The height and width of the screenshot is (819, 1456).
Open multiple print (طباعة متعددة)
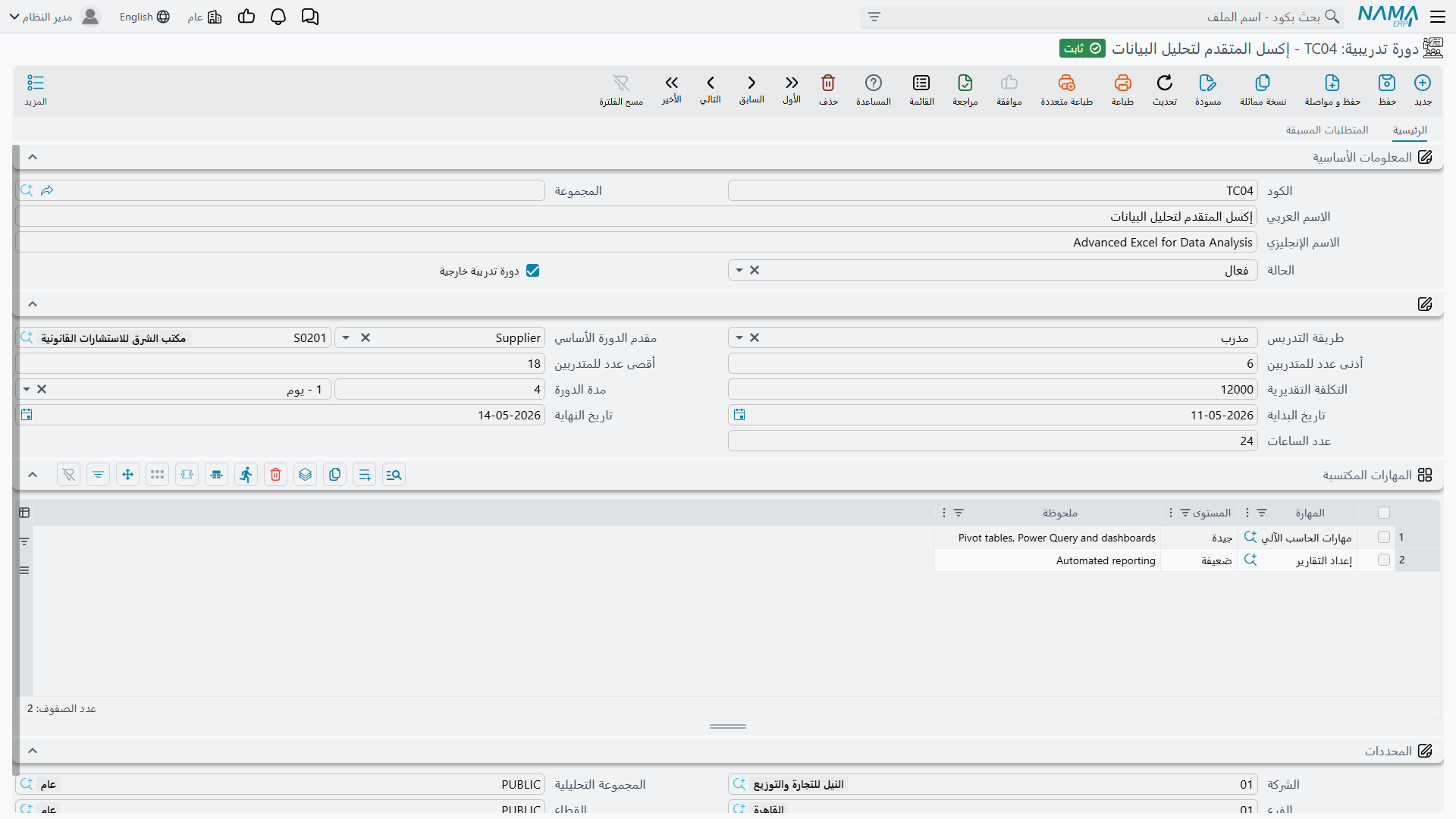pyautogui.click(x=1067, y=89)
